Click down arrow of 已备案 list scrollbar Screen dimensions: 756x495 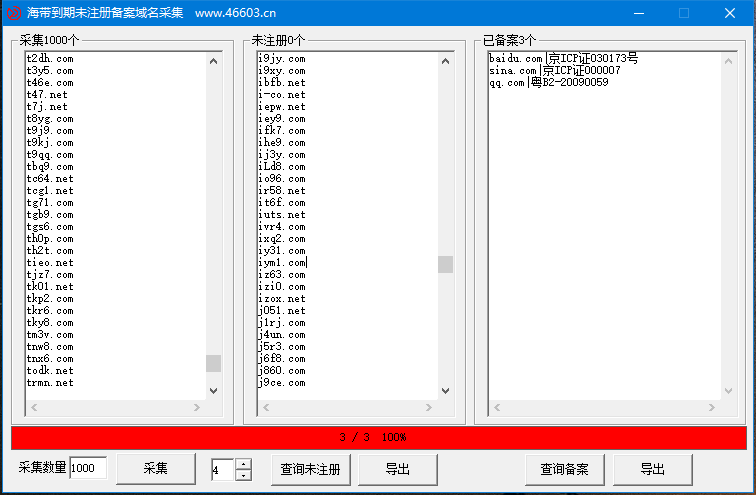click(729, 391)
